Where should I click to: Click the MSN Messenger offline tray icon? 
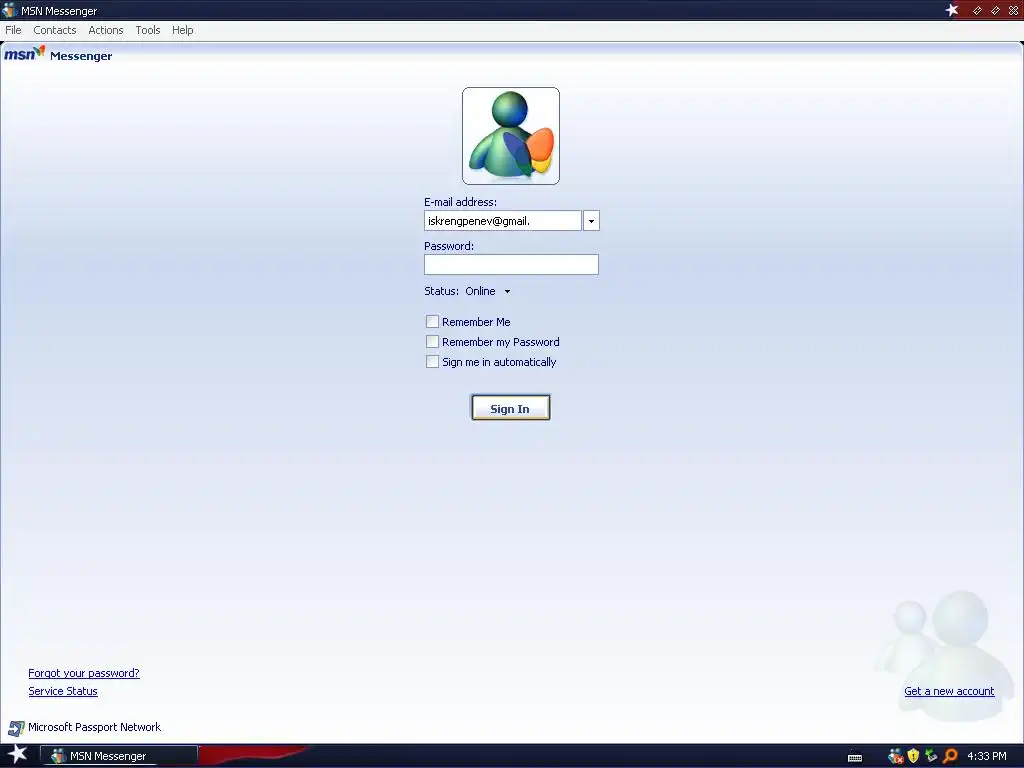tap(895, 756)
